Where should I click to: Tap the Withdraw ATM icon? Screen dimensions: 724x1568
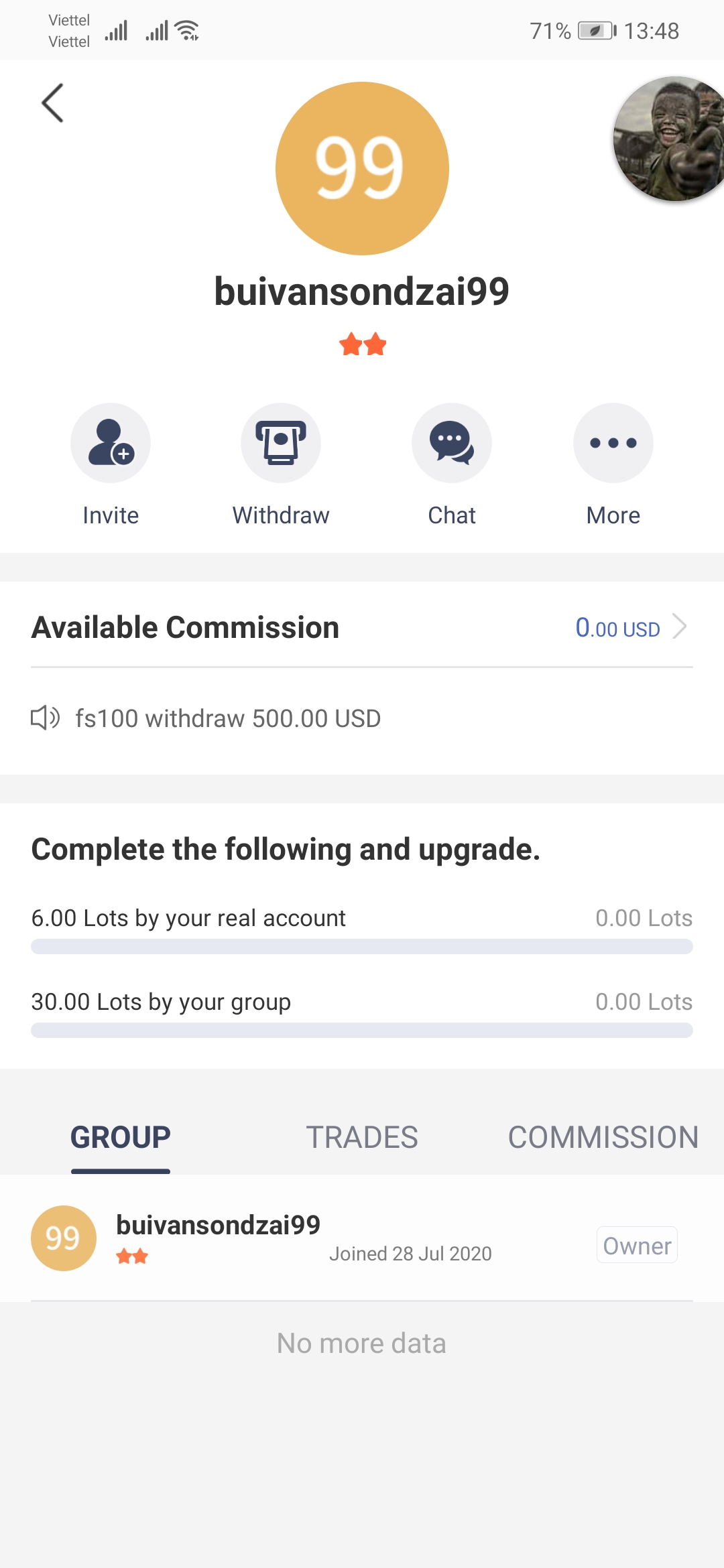[281, 443]
